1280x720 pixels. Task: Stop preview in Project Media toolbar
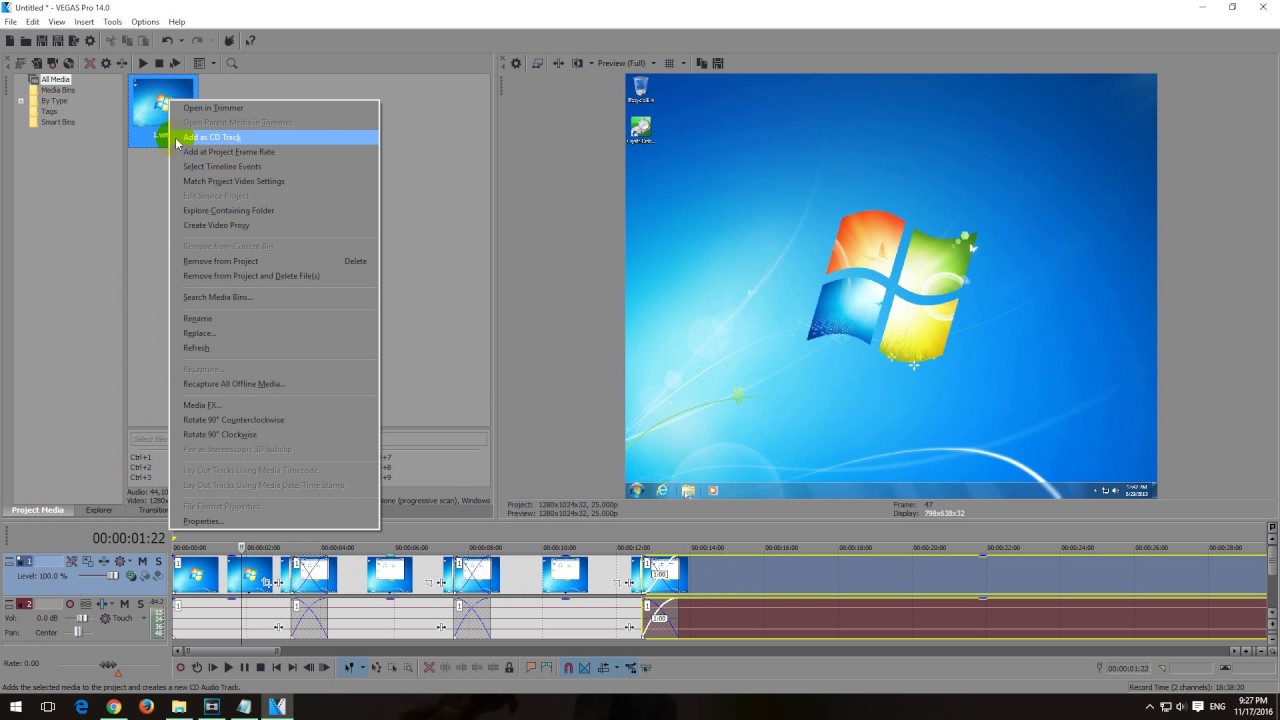(159, 63)
